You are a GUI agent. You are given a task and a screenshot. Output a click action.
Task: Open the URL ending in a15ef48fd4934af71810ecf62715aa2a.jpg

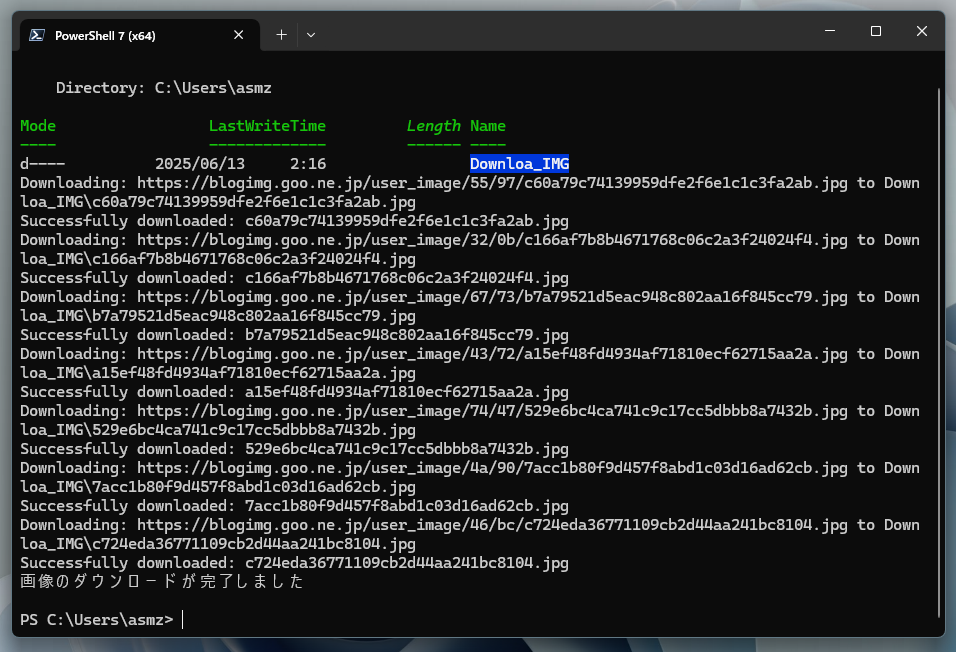click(492, 354)
